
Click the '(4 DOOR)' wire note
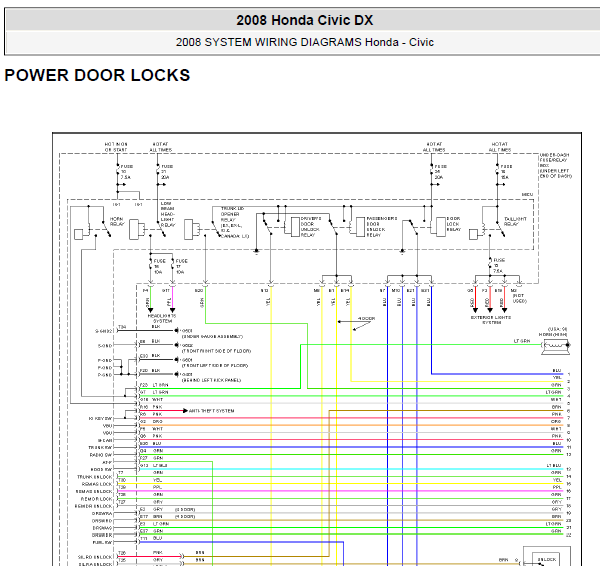(x=185, y=517)
